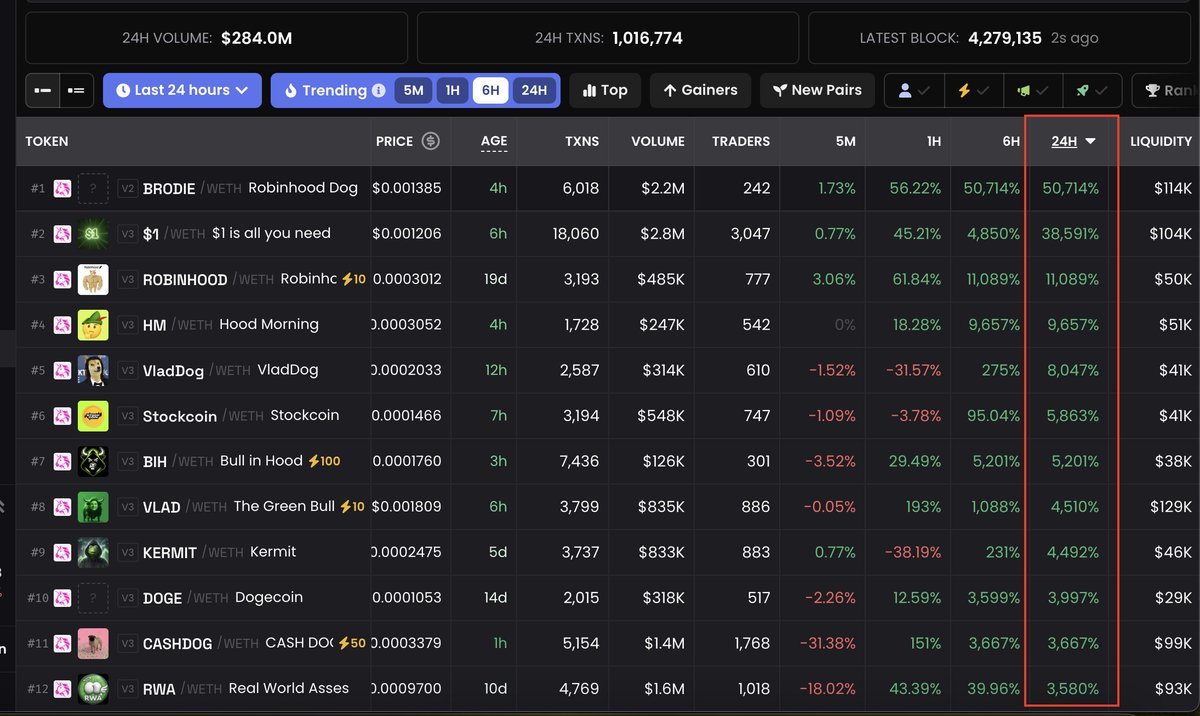Select the 6H trending timeframe
The width and height of the screenshot is (1200, 716).
pos(490,91)
